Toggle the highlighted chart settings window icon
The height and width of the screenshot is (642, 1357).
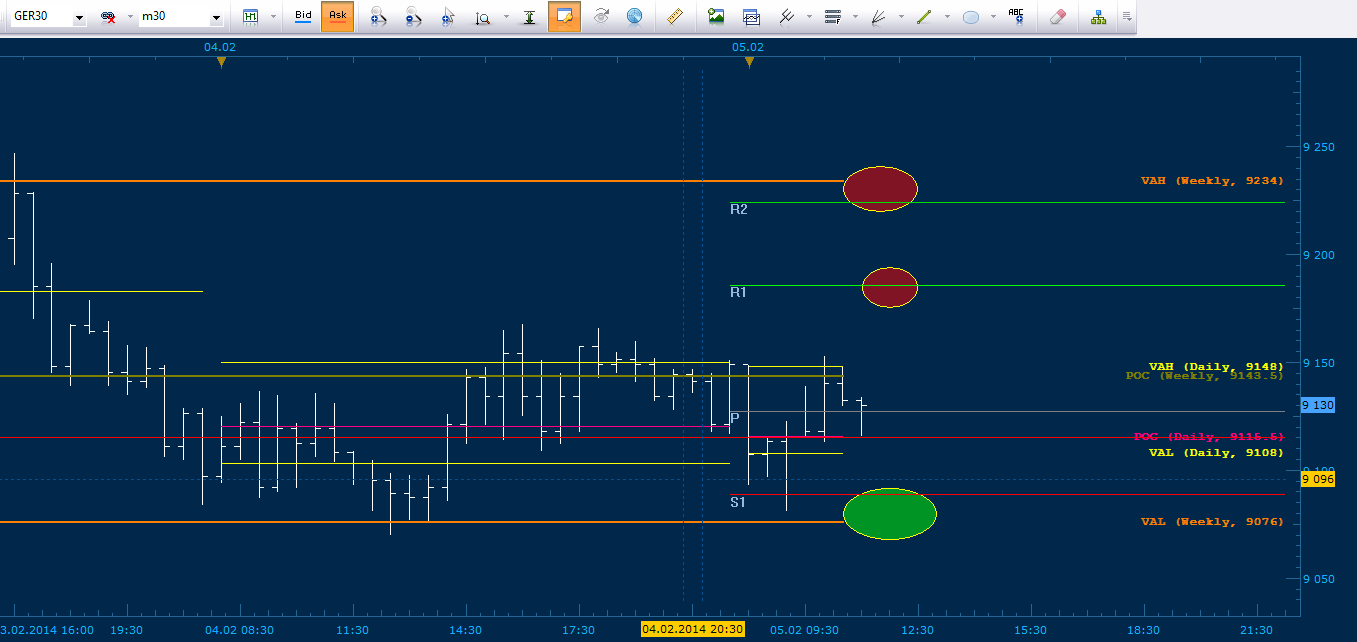click(x=564, y=16)
